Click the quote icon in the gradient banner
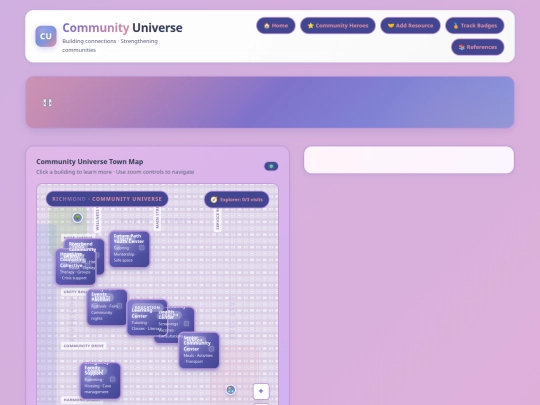Image resolution: width=540 pixels, height=405 pixels. [48, 103]
